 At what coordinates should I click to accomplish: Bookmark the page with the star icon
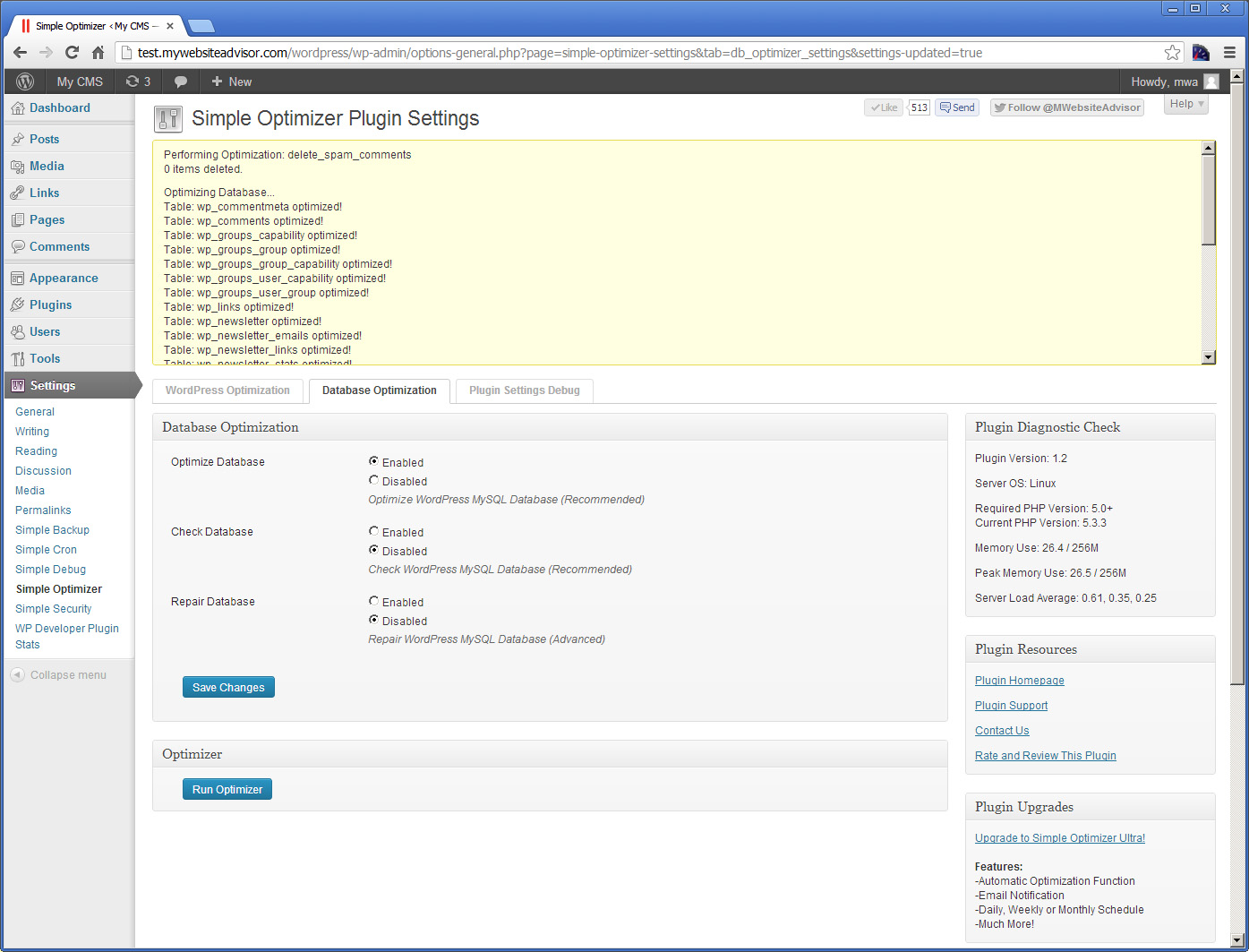coord(1172,53)
